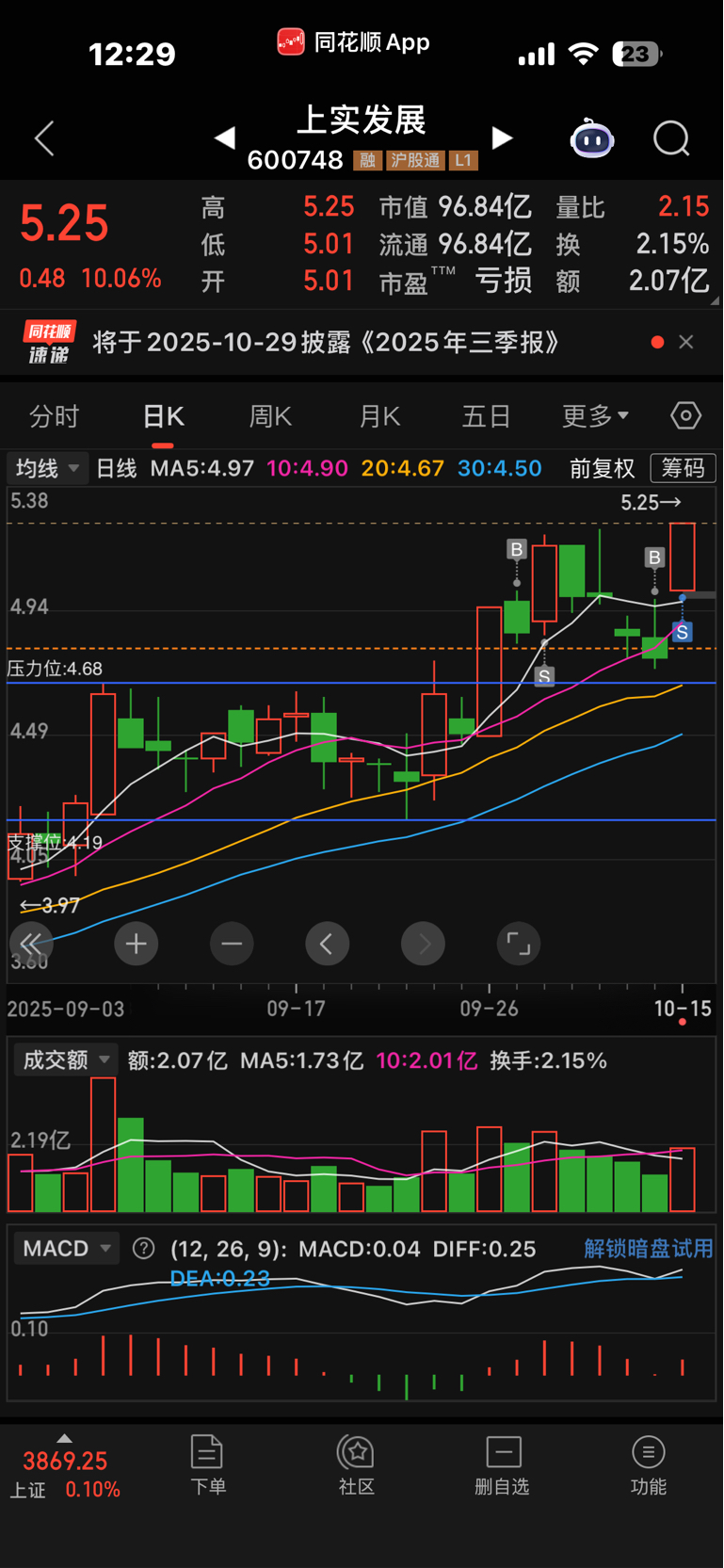Zoom out chart with minus button
This screenshot has height=1568, width=724.
pos(232,944)
